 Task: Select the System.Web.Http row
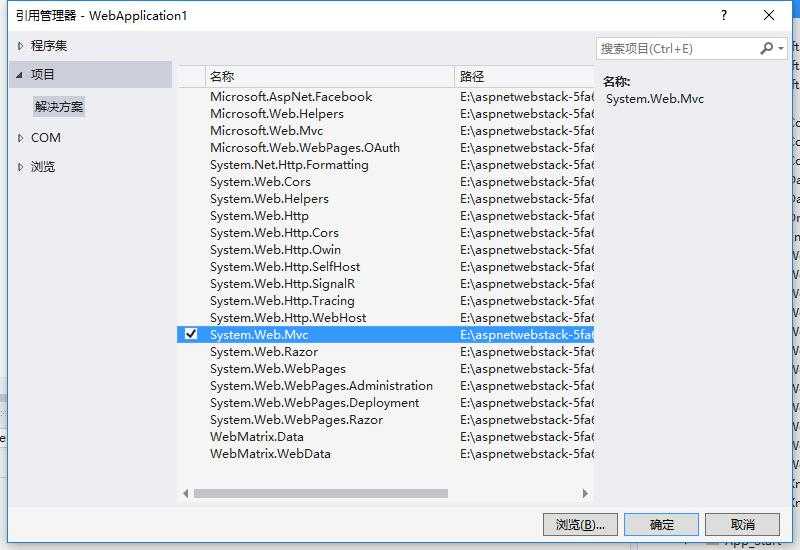coord(385,216)
